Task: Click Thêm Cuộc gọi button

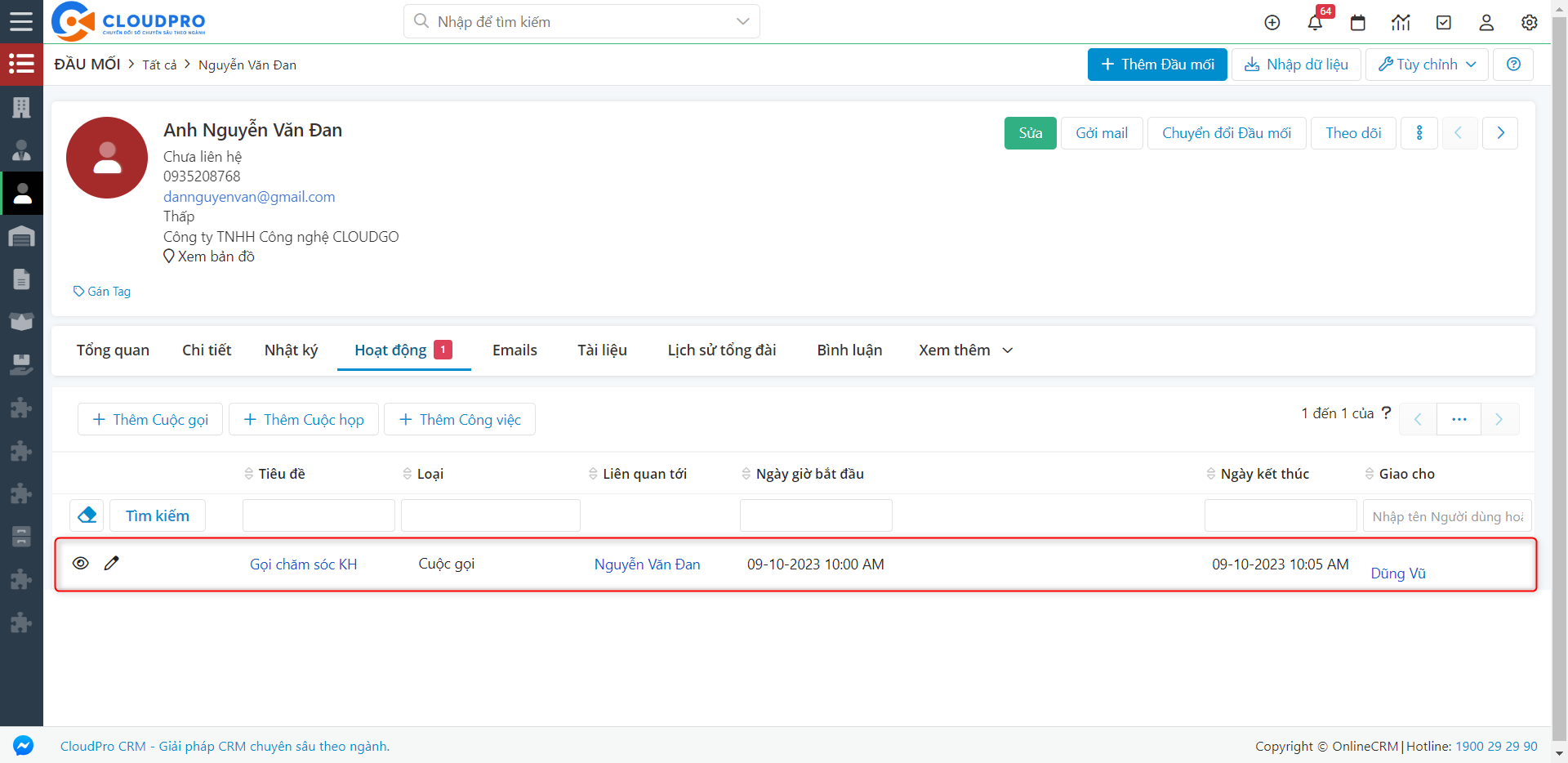Action: coord(150,419)
